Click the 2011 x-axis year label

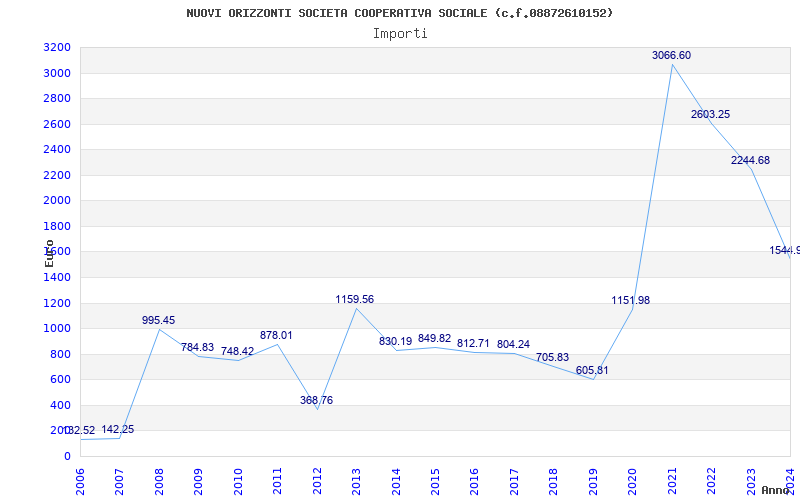point(277,481)
